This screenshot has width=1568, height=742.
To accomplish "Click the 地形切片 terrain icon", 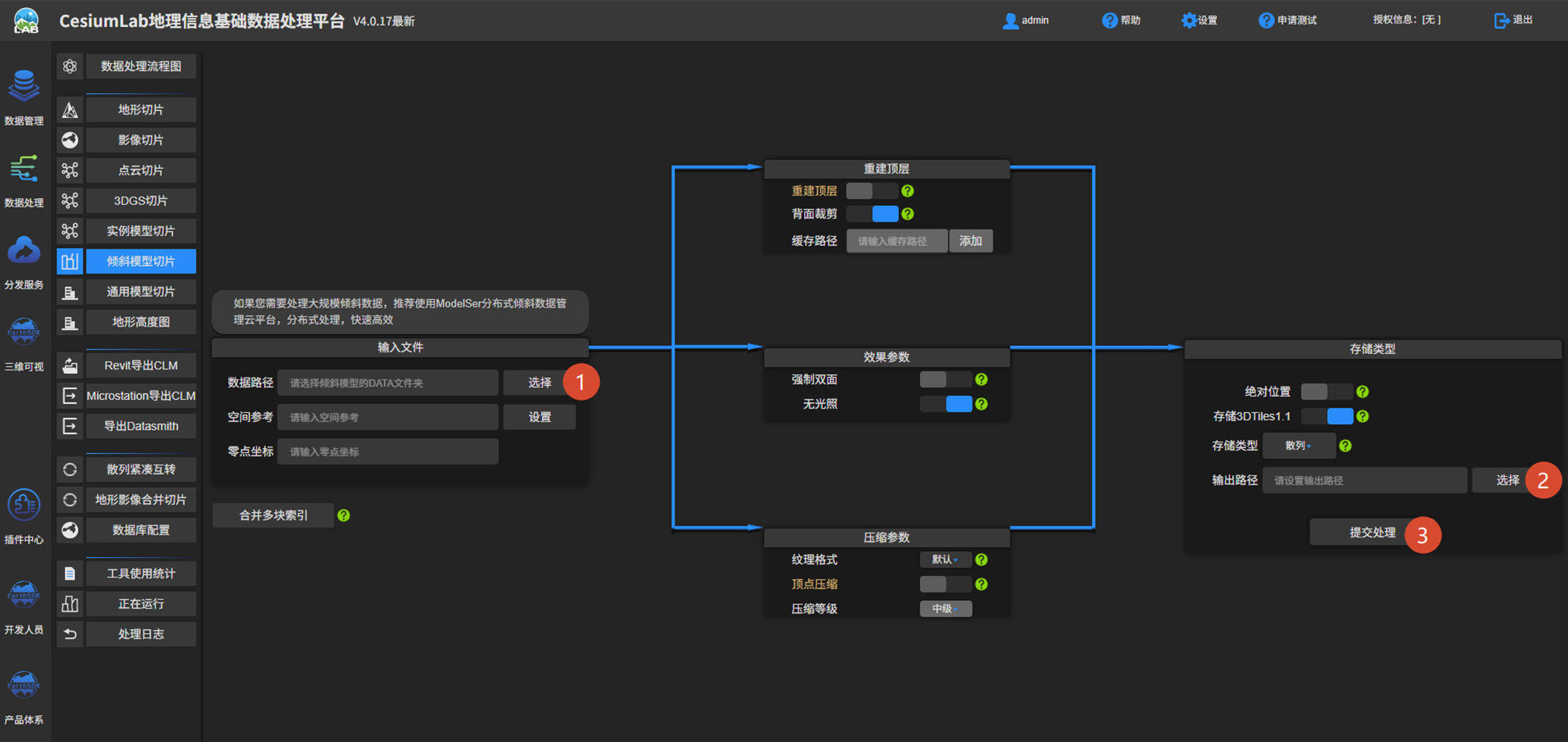I will (70, 109).
